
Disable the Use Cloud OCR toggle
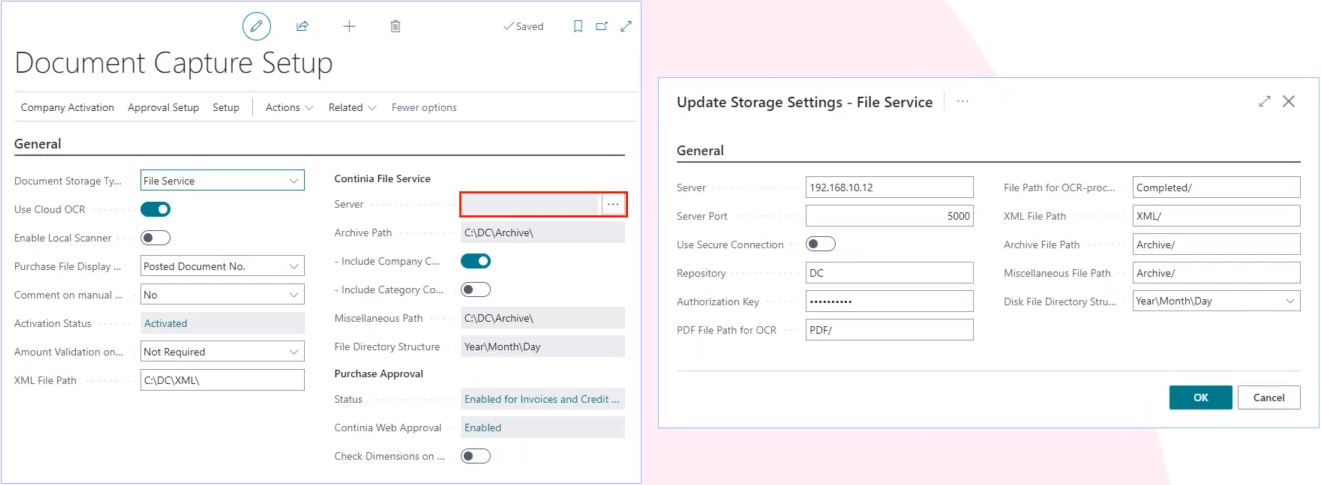click(155, 209)
